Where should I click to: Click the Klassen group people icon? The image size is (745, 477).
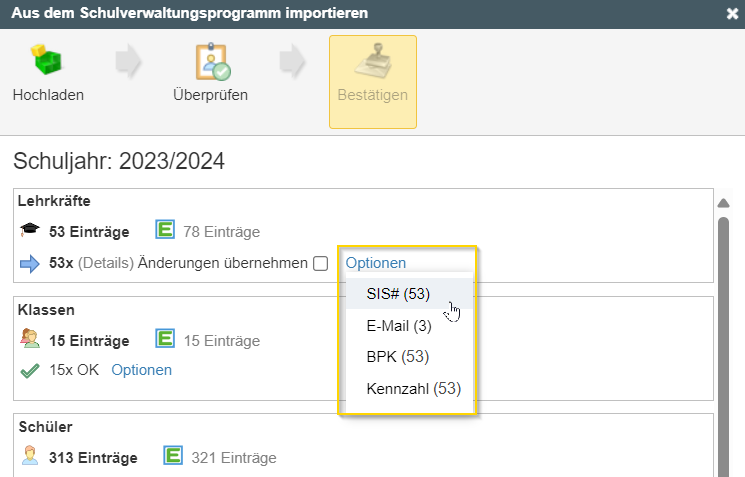click(29, 338)
